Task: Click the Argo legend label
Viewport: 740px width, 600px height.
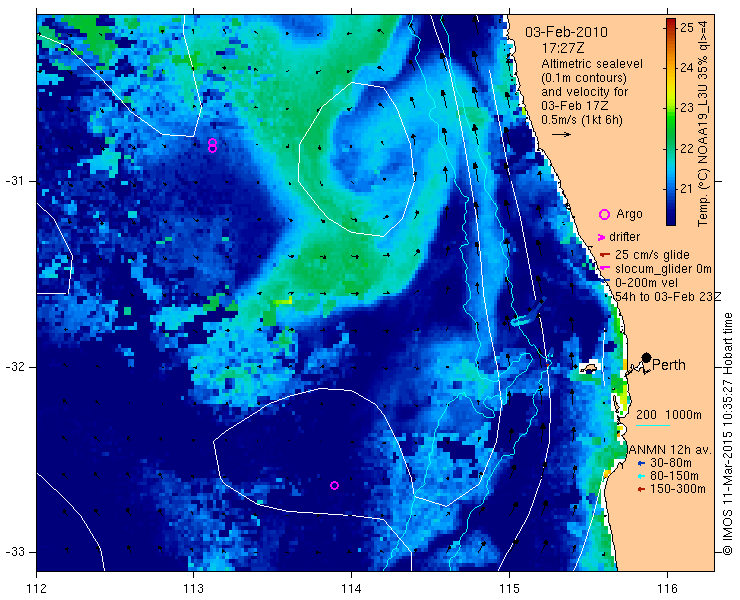Action: (x=629, y=214)
